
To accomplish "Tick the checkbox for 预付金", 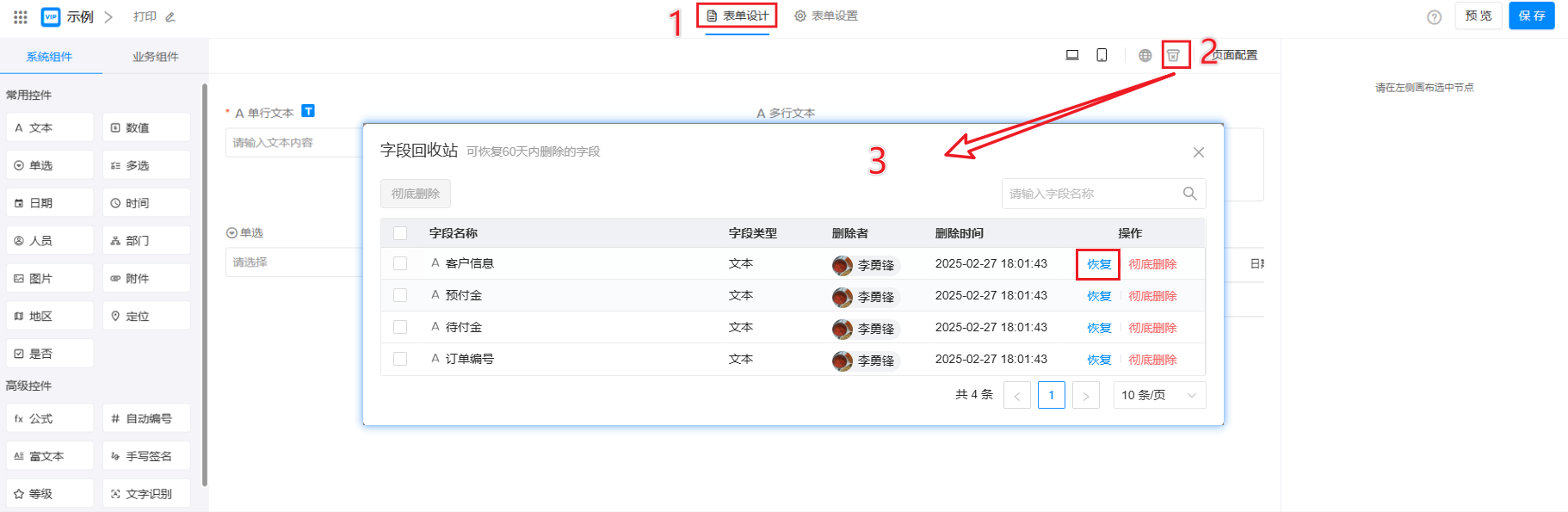I will (x=400, y=295).
